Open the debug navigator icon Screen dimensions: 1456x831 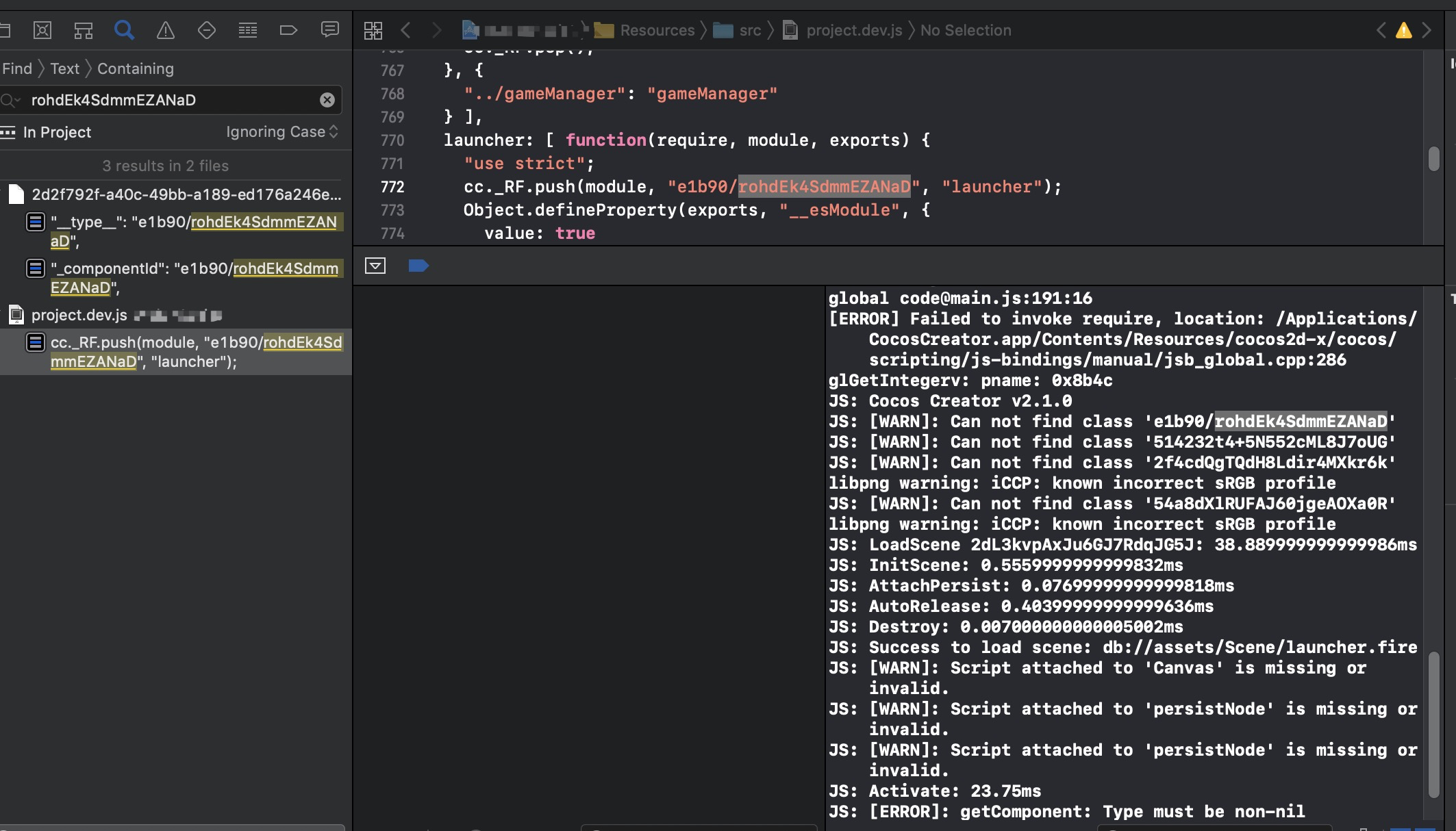247,30
